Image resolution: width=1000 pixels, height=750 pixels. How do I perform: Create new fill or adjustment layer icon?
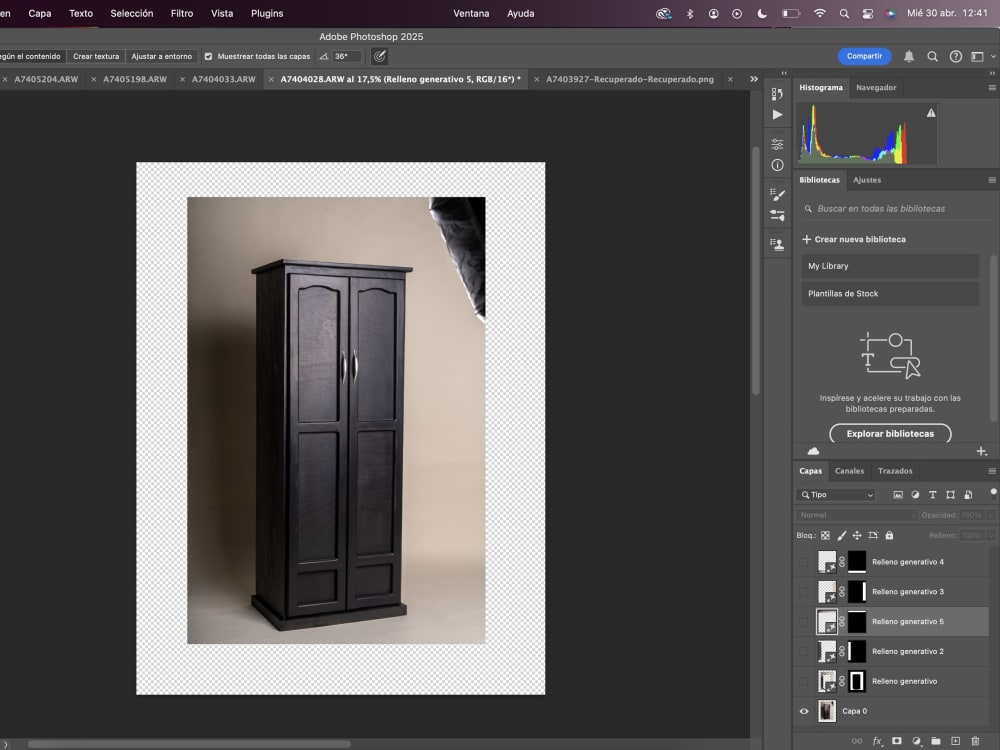(916, 741)
